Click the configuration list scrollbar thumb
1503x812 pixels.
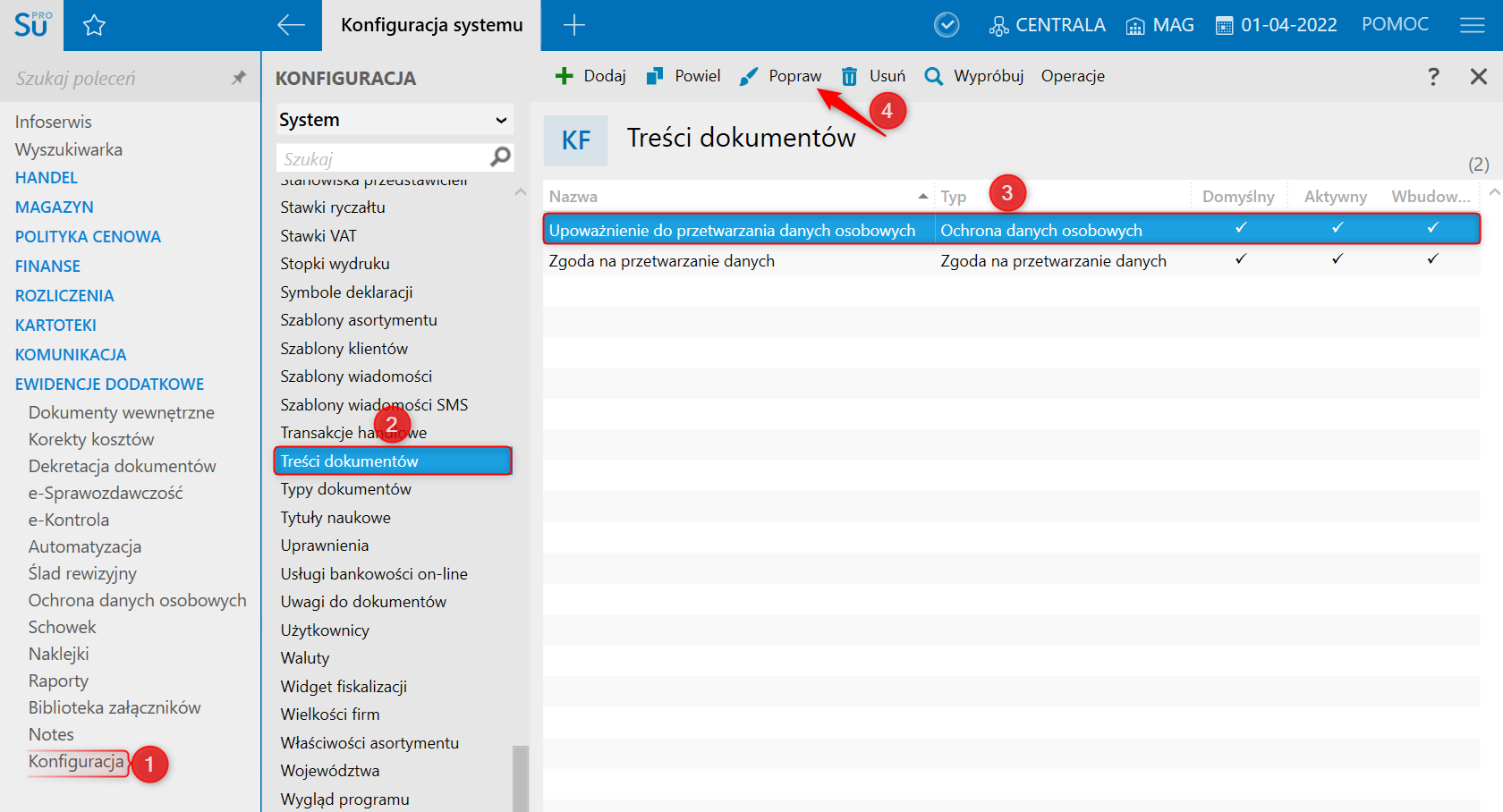point(520,778)
